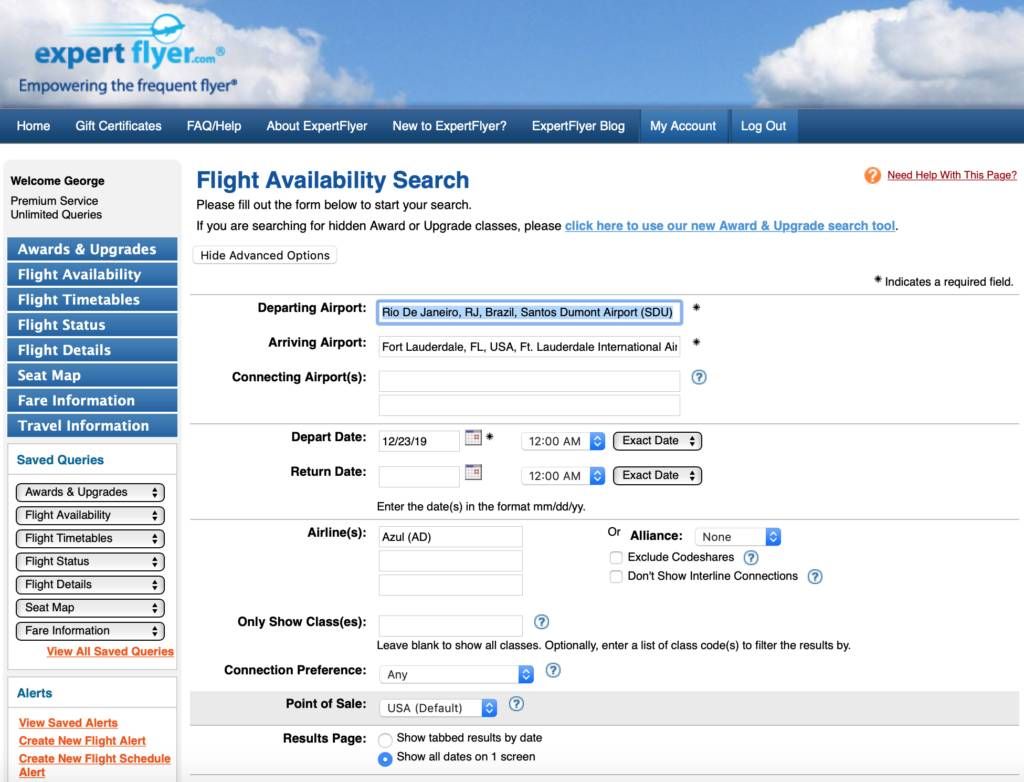This screenshot has height=782, width=1024.
Task: Focus the Arriving Airport field
Action: pyautogui.click(x=529, y=347)
